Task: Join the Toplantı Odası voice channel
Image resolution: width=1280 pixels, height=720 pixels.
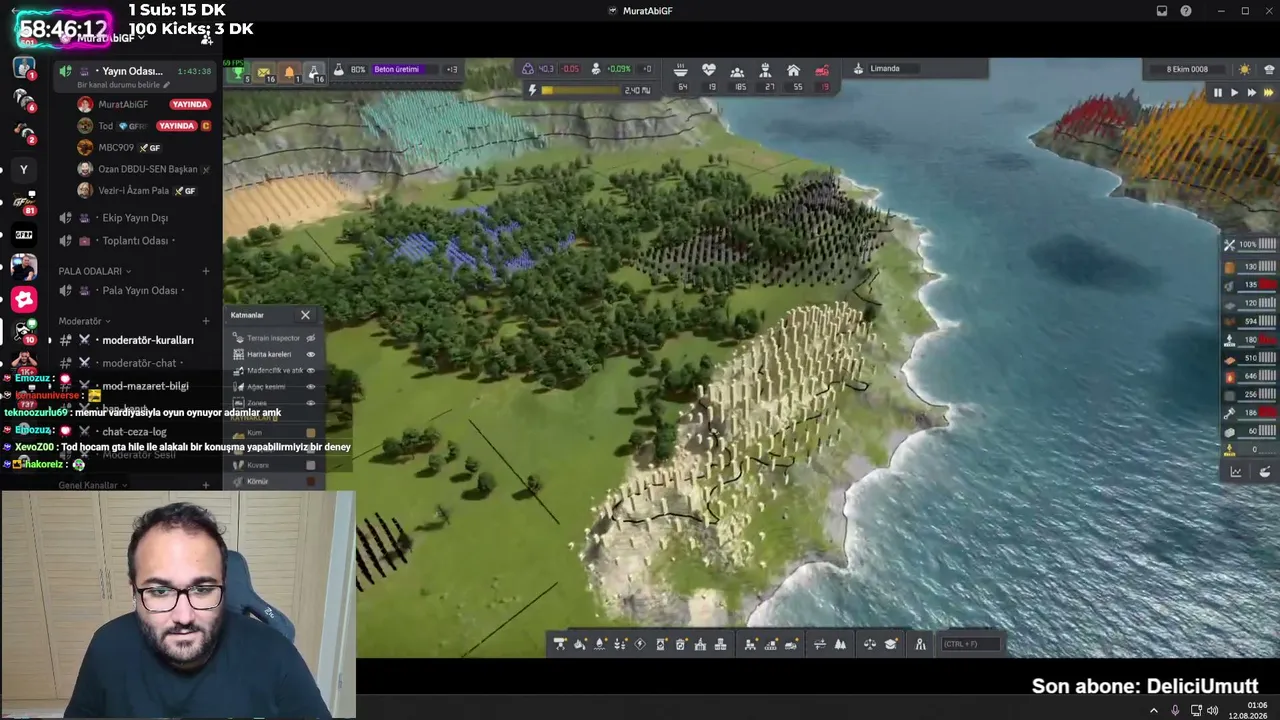Action: 135,241
